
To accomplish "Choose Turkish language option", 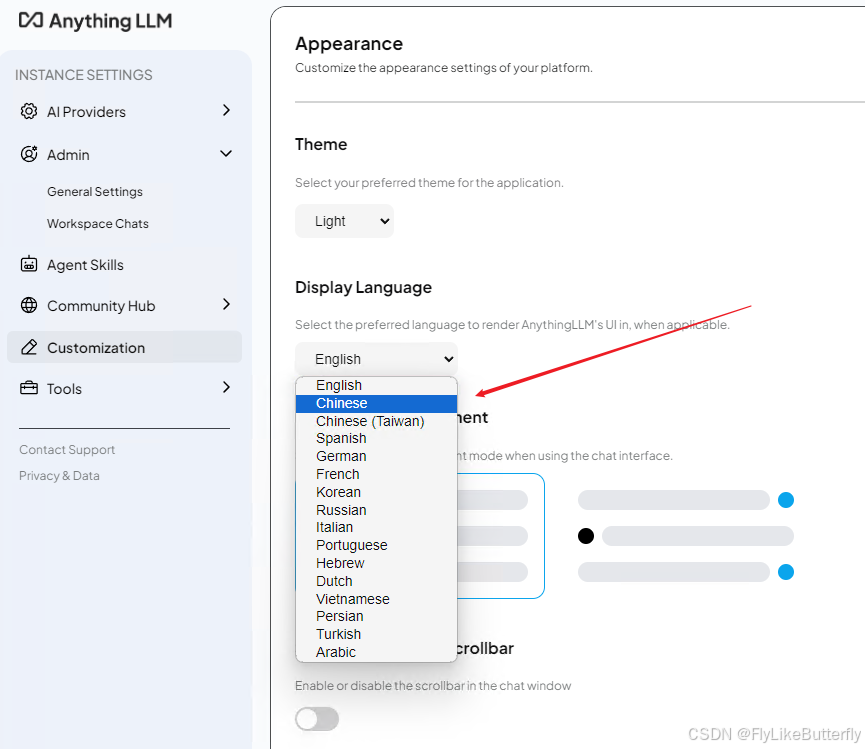I will tap(376, 634).
